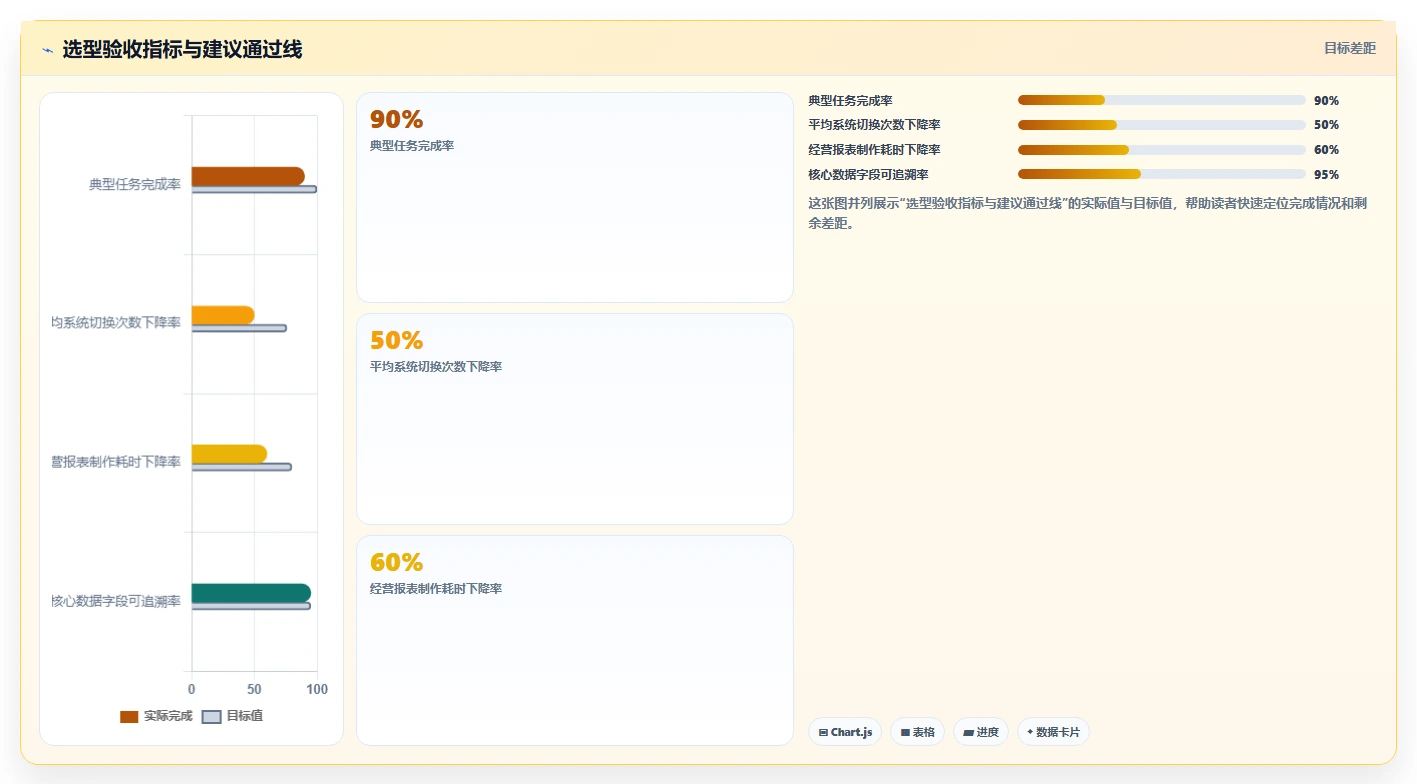
Task: Click the 50% value next to the progress bar
Action: (1326, 125)
